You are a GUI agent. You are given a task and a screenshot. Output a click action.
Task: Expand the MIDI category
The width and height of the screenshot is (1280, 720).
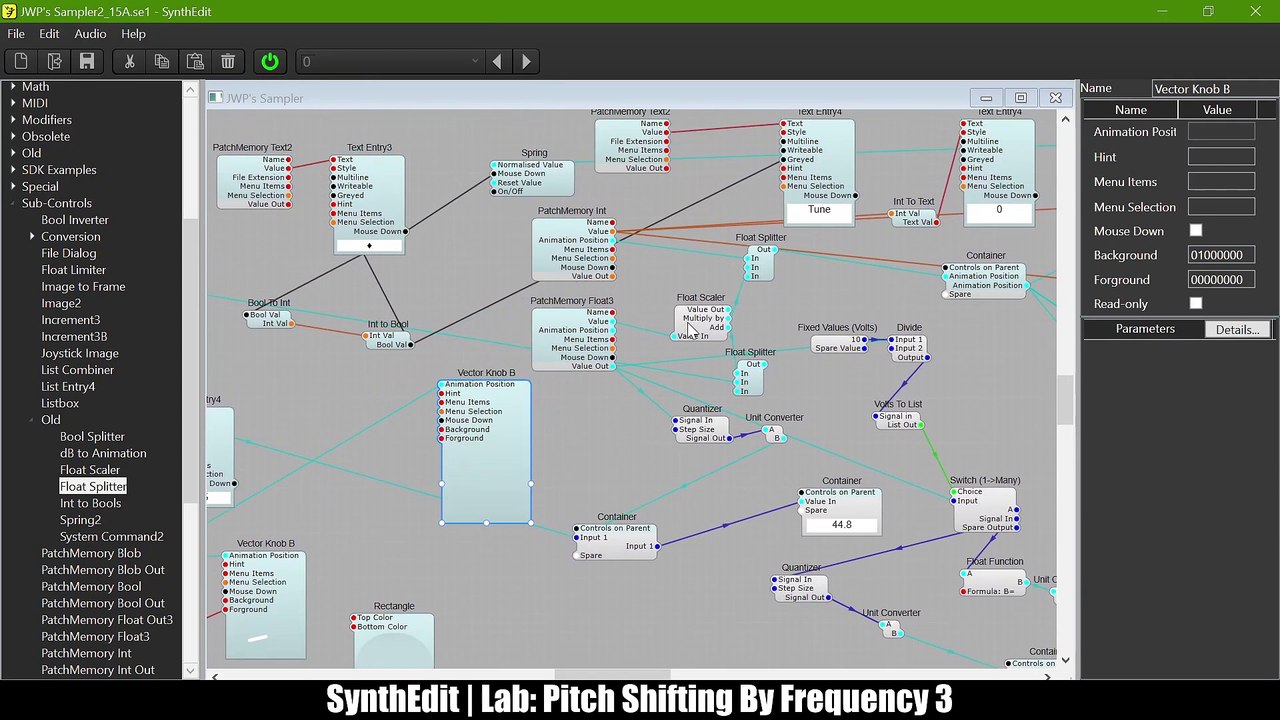13,103
